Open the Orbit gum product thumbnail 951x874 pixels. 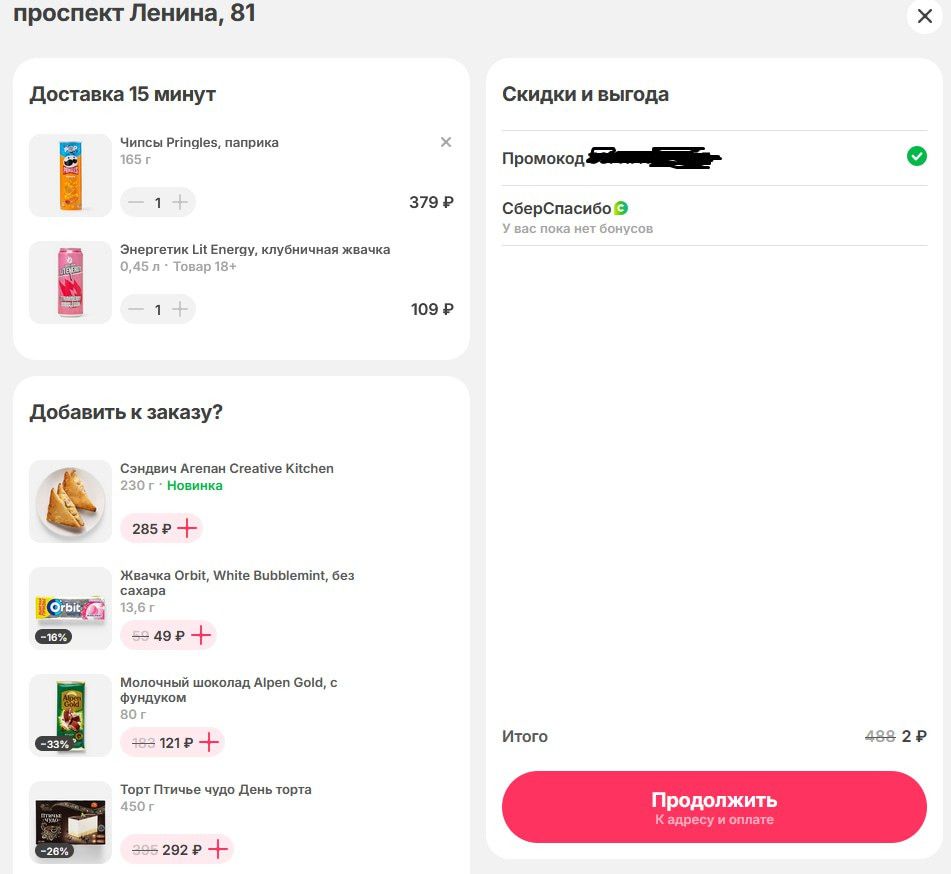point(70,608)
